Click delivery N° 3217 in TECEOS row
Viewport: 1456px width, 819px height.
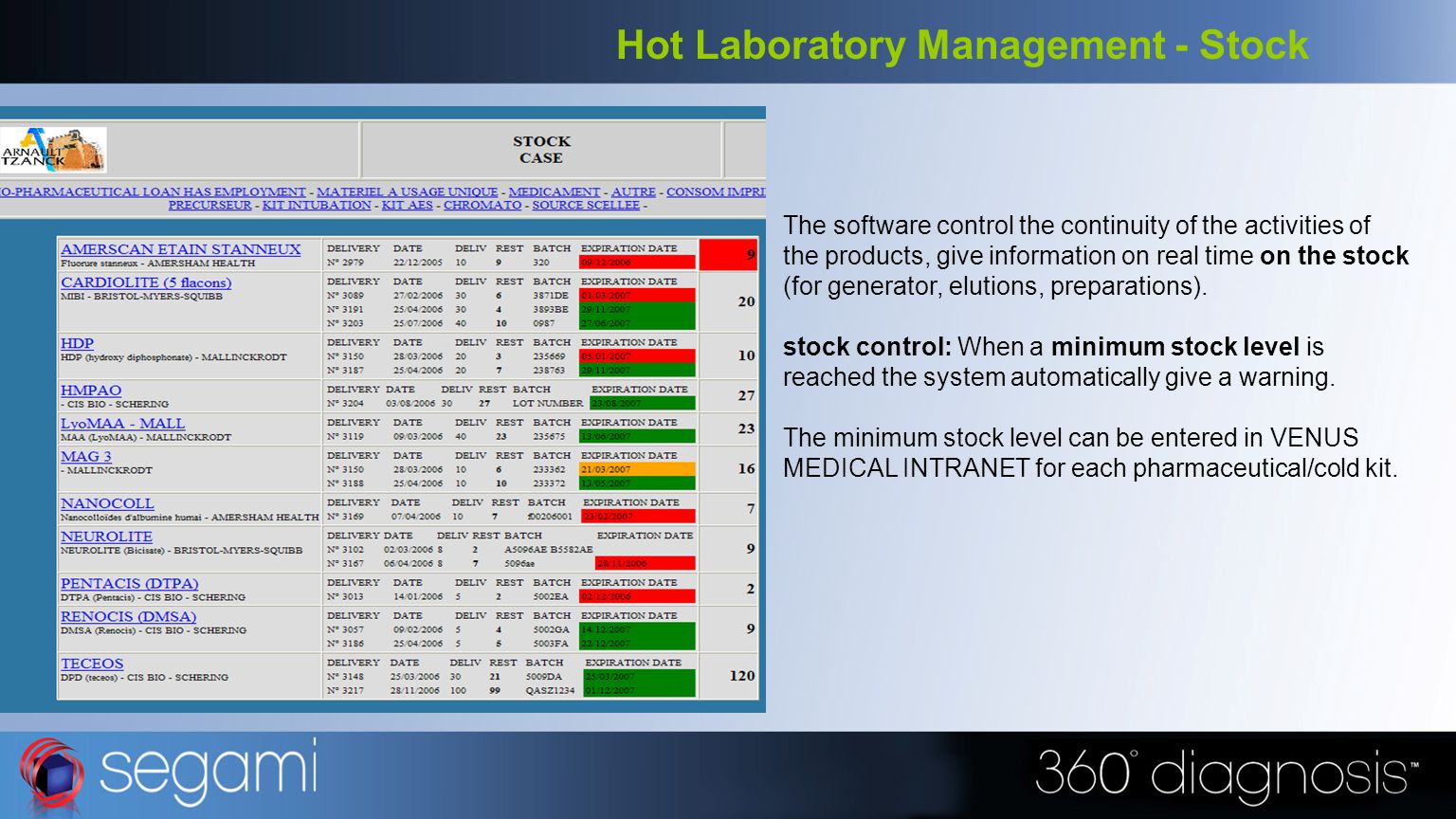click(345, 690)
